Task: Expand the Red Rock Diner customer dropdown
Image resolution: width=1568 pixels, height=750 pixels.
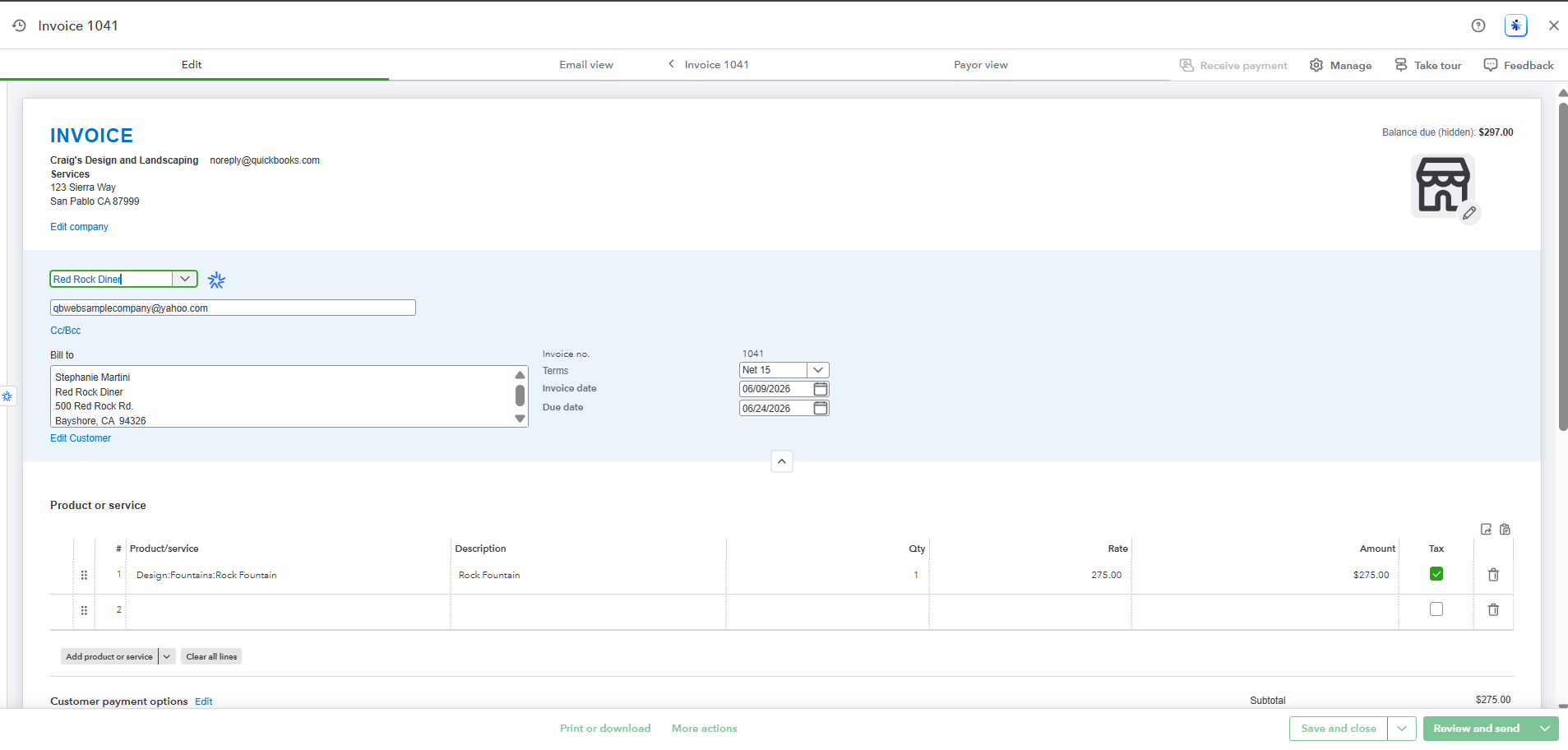Action: coord(185,279)
